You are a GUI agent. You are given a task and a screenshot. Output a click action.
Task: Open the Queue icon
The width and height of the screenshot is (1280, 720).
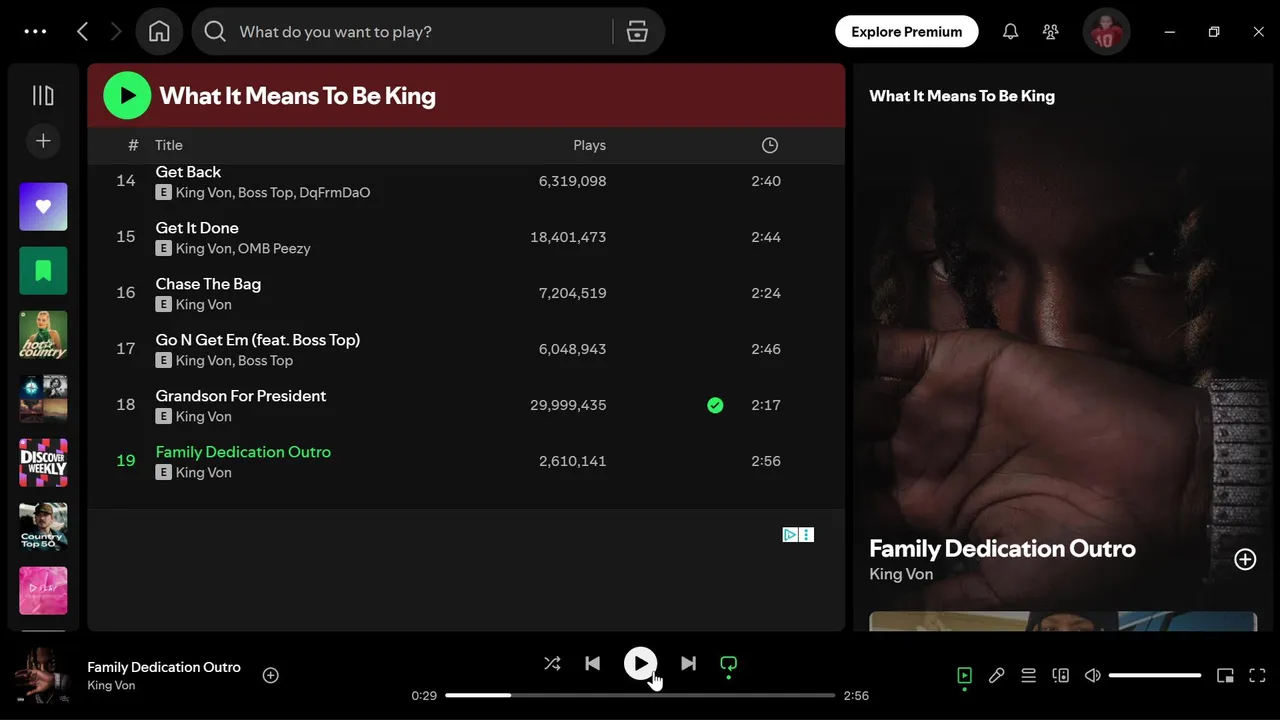(x=1028, y=676)
